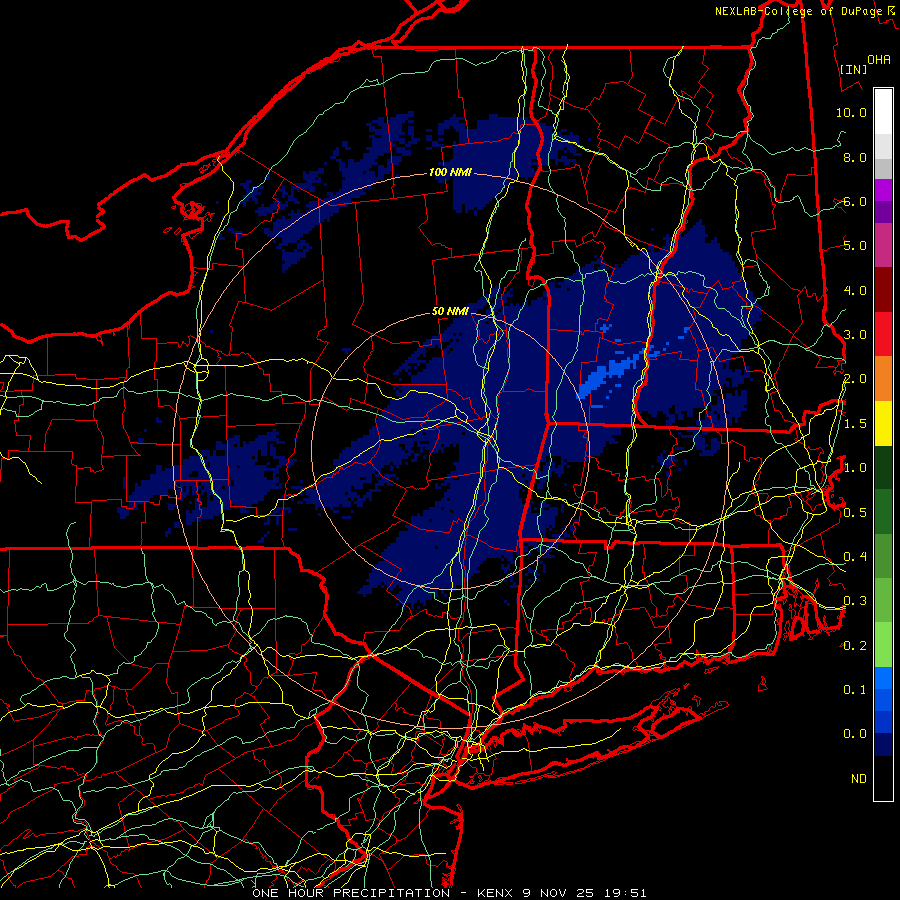
Task: Click the NEXLAB-College of DuPage credit text
Action: point(804,11)
